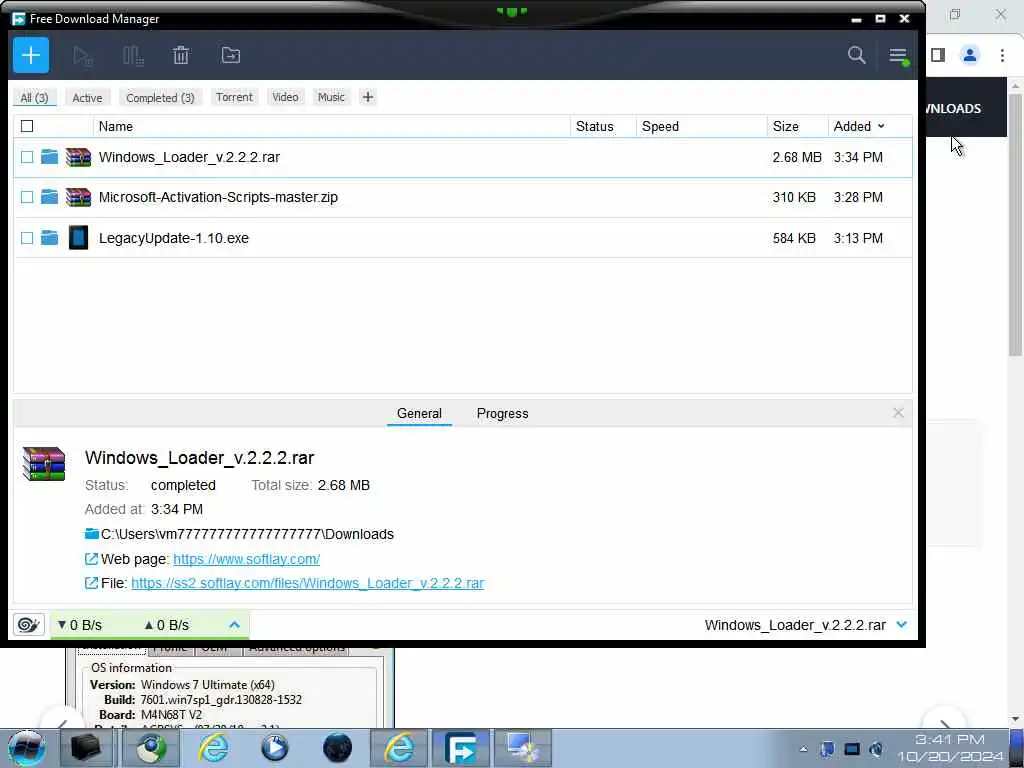This screenshot has height=768, width=1024.
Task: Sort by the Added column header
Action: tap(859, 126)
